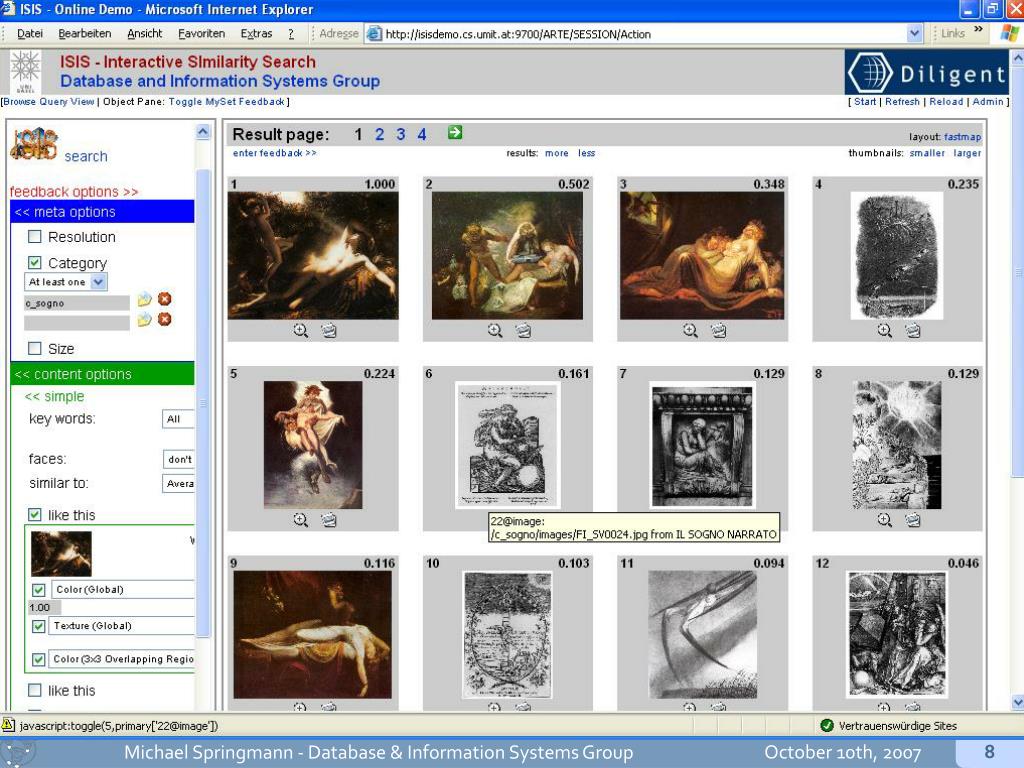The height and width of the screenshot is (768, 1024).
Task: Uncheck the Category checkbox
Action: tap(35, 263)
